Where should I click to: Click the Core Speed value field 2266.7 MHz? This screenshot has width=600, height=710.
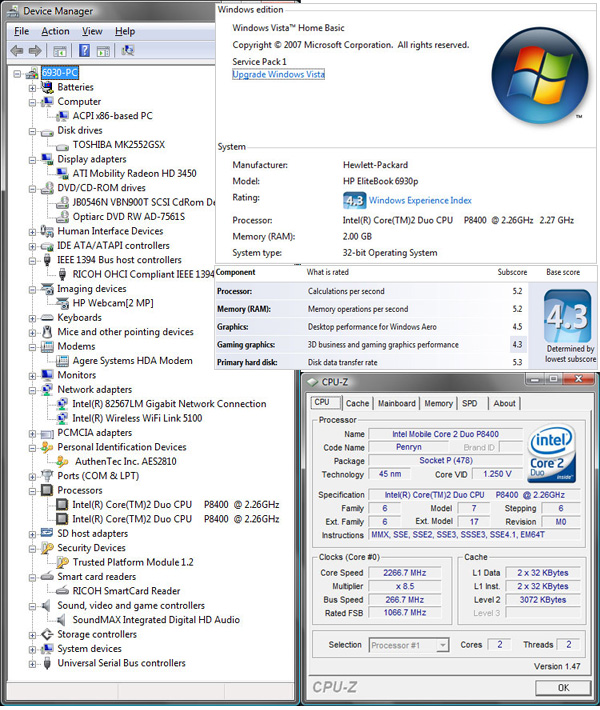[x=404, y=572]
